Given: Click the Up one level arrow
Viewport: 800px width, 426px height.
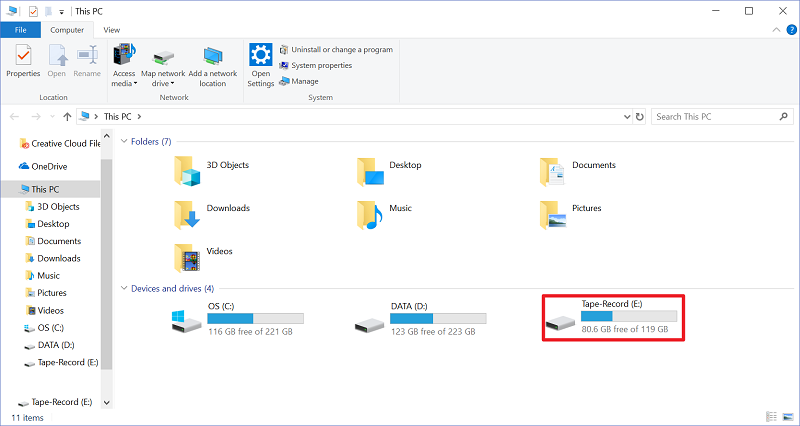Looking at the screenshot, I should [x=67, y=117].
